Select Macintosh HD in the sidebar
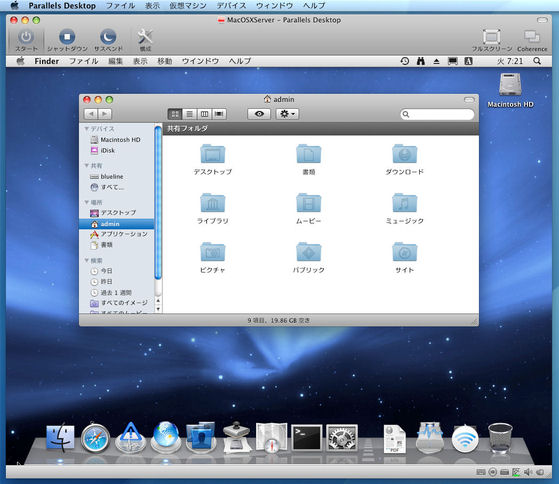 (116, 140)
